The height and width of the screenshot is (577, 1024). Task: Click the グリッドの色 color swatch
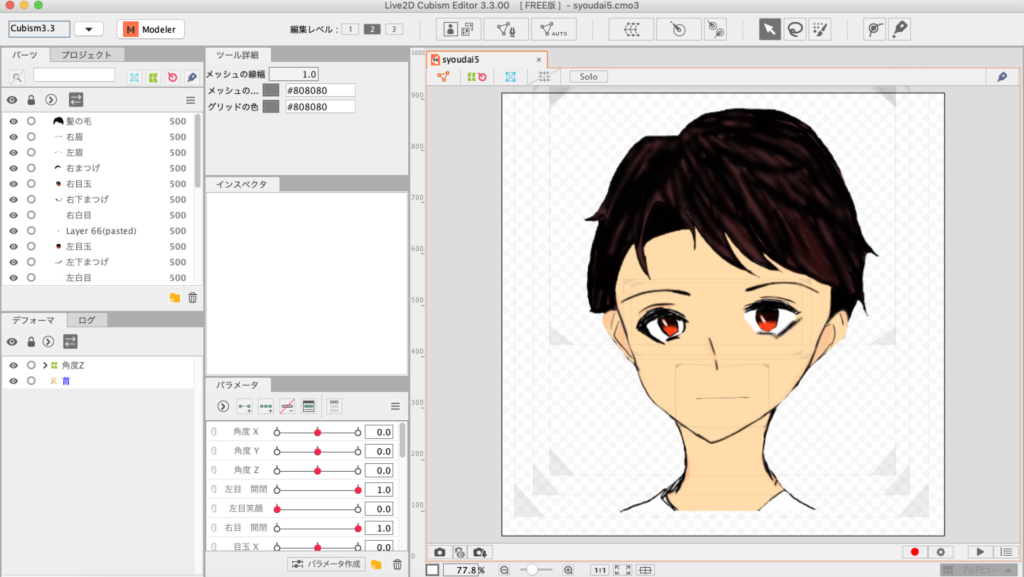point(271,106)
